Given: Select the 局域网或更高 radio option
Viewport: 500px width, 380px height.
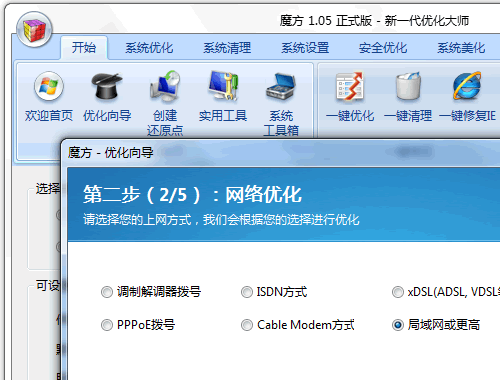Looking at the screenshot, I should point(398,325).
